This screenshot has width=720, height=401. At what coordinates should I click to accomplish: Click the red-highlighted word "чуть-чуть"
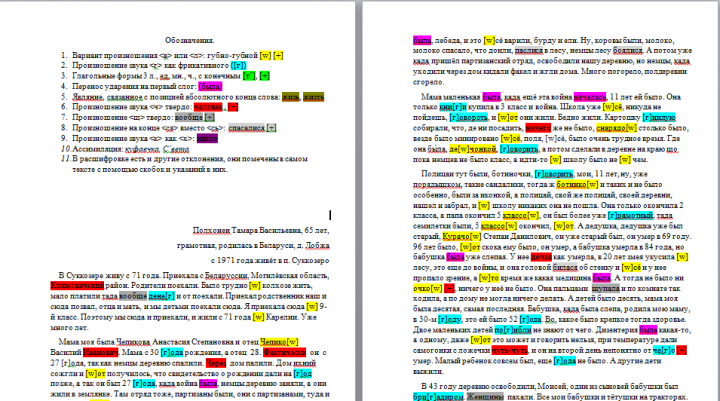pyautogui.click(x=510, y=350)
